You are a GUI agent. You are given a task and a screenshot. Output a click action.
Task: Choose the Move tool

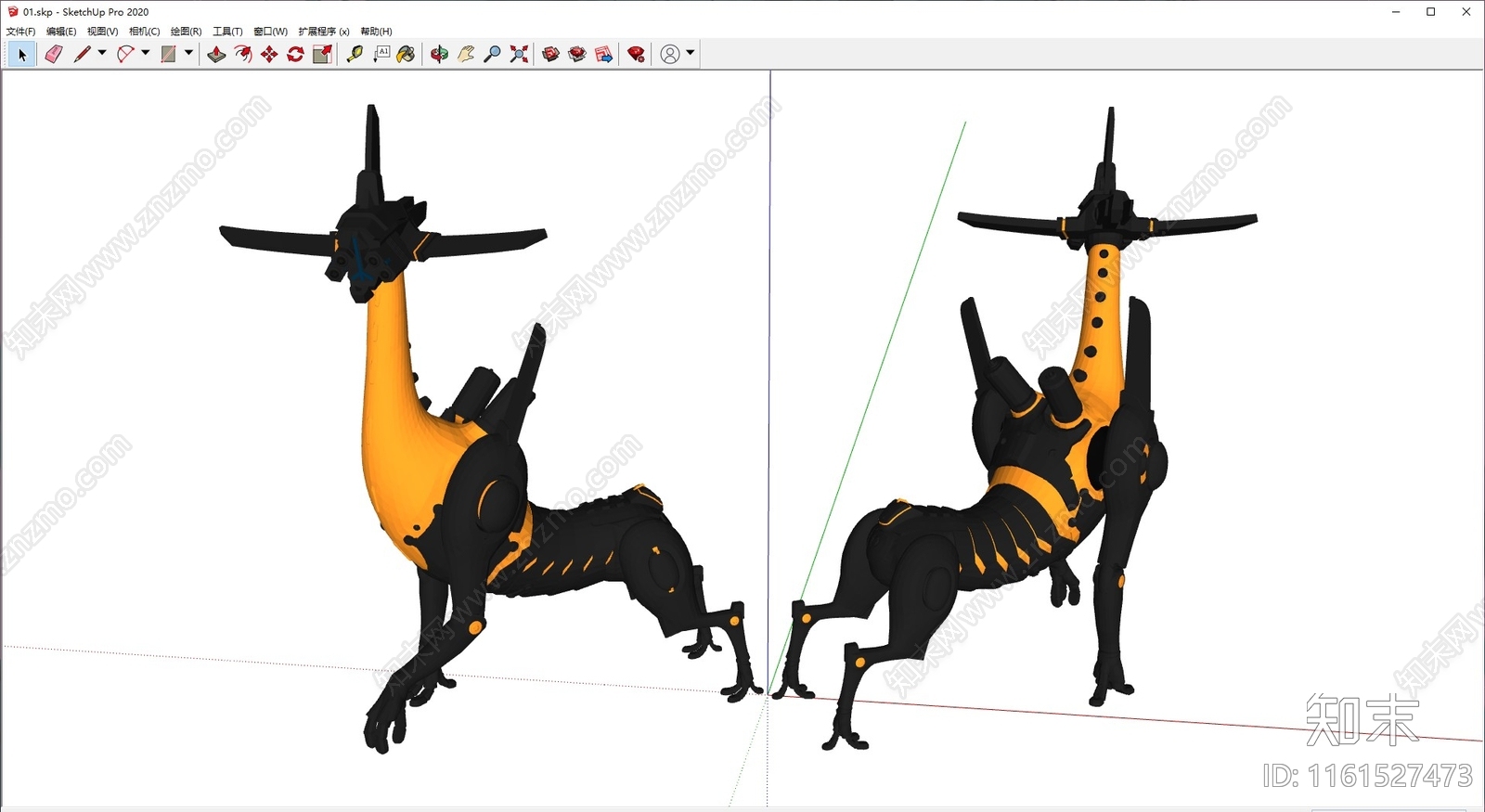tap(269, 55)
